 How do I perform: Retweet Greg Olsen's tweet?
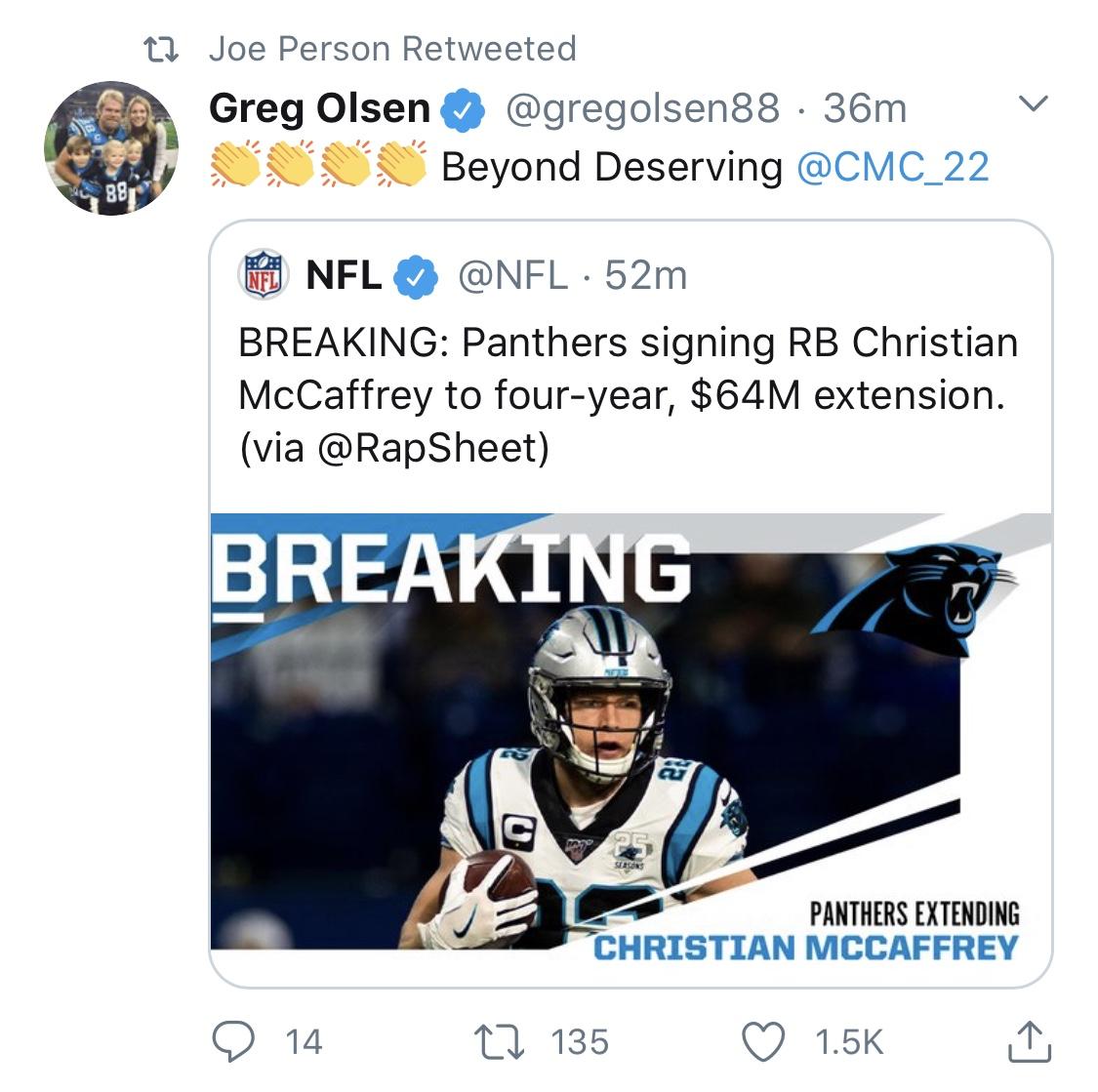click(499, 1041)
